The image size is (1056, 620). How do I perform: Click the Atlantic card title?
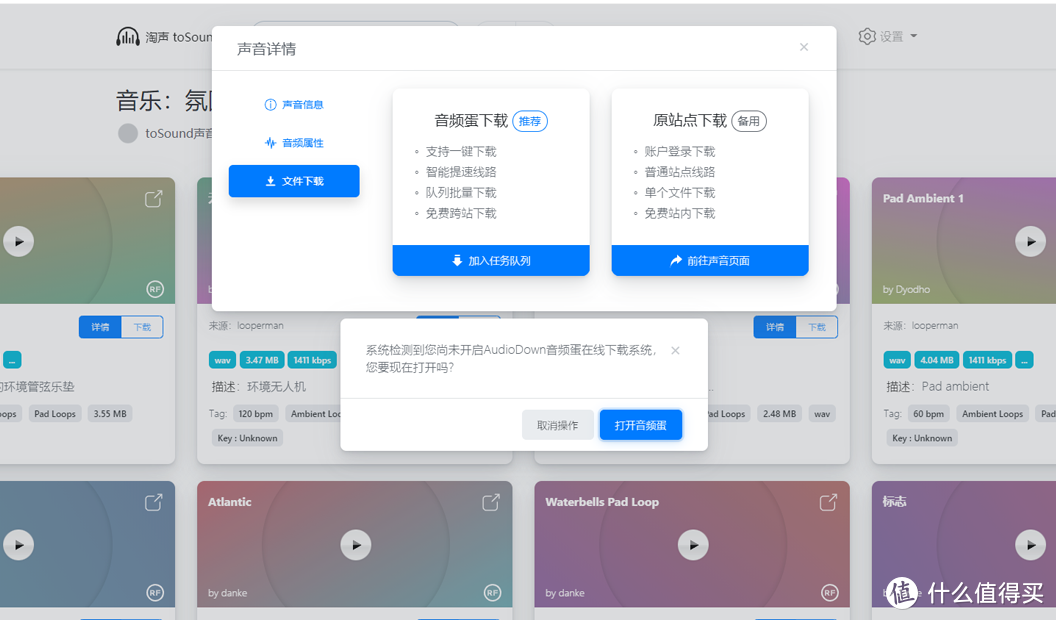click(x=230, y=502)
